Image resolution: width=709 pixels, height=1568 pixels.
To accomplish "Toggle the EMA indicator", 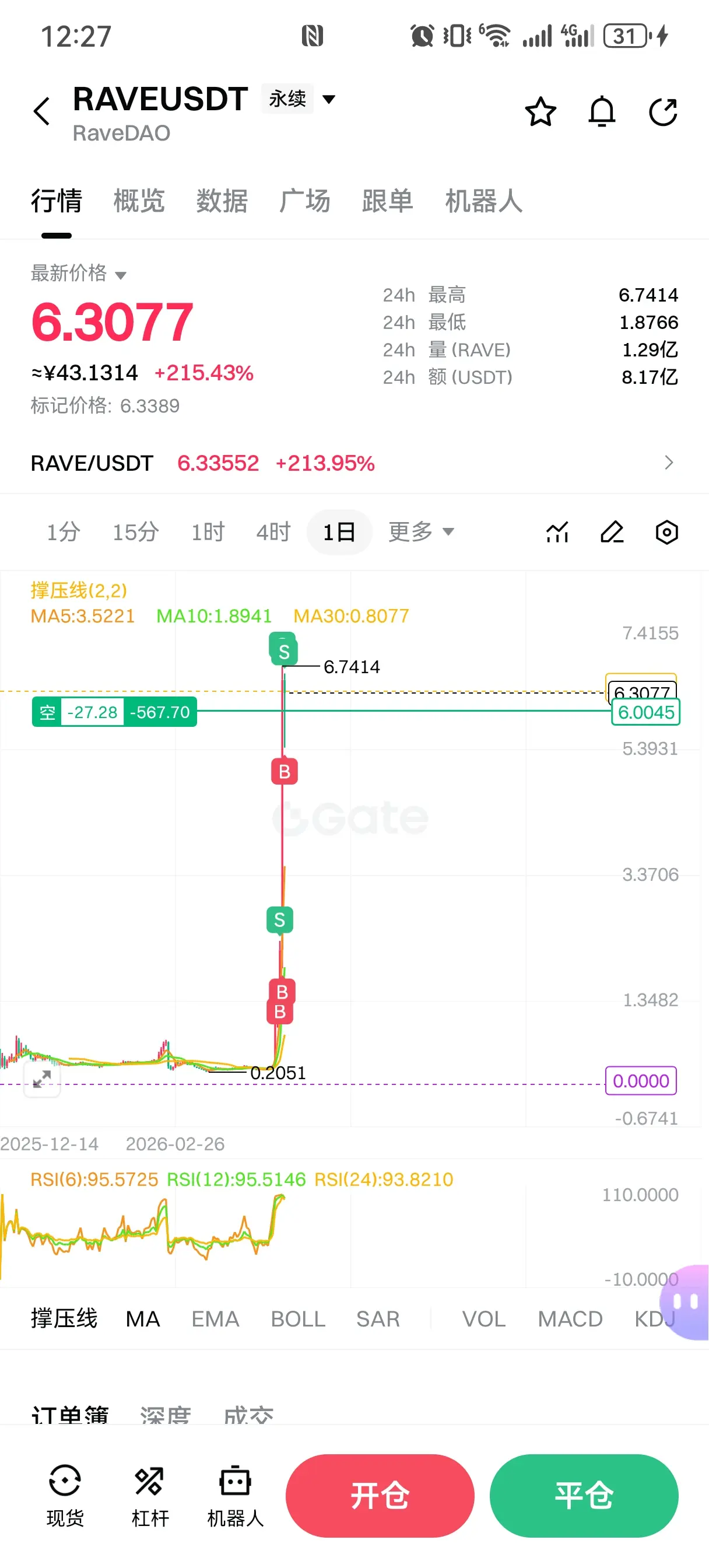I will 215,1319.
